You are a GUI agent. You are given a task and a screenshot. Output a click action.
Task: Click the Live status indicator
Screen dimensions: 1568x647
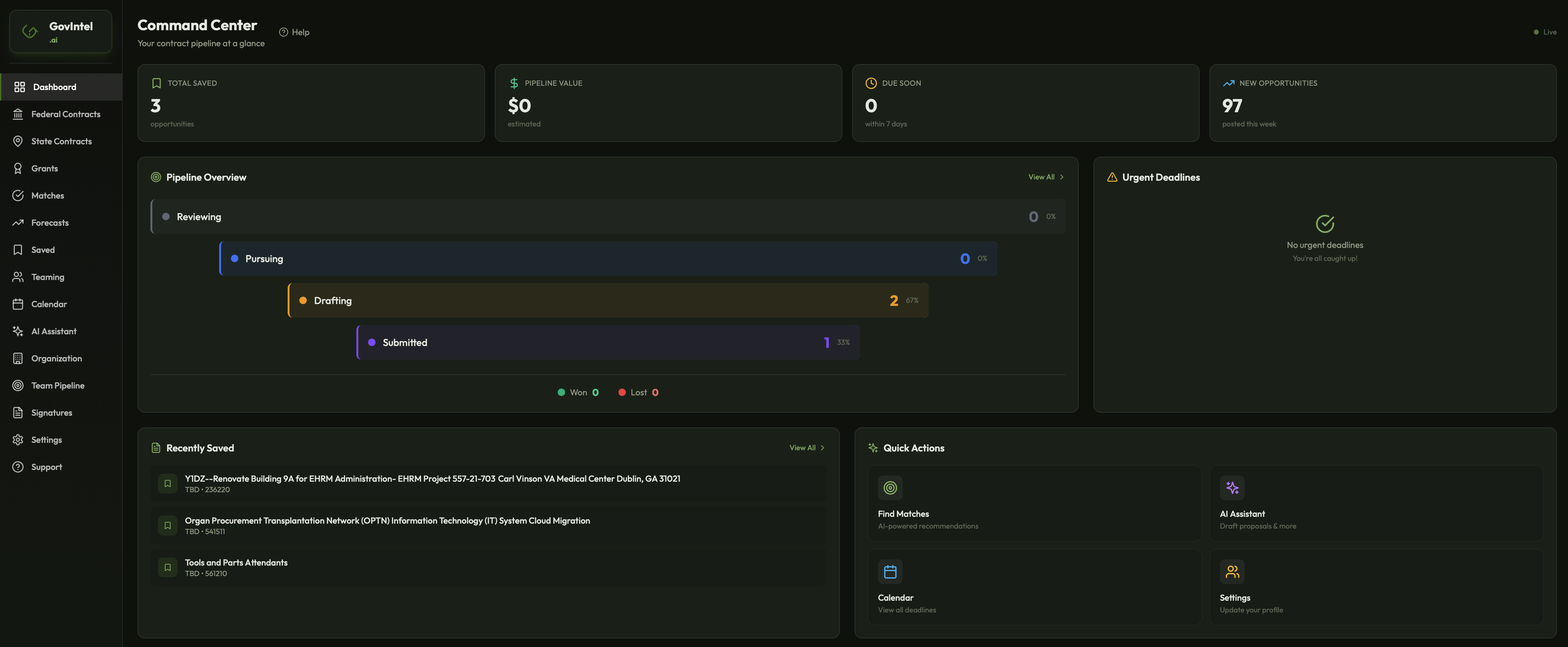tap(1545, 32)
